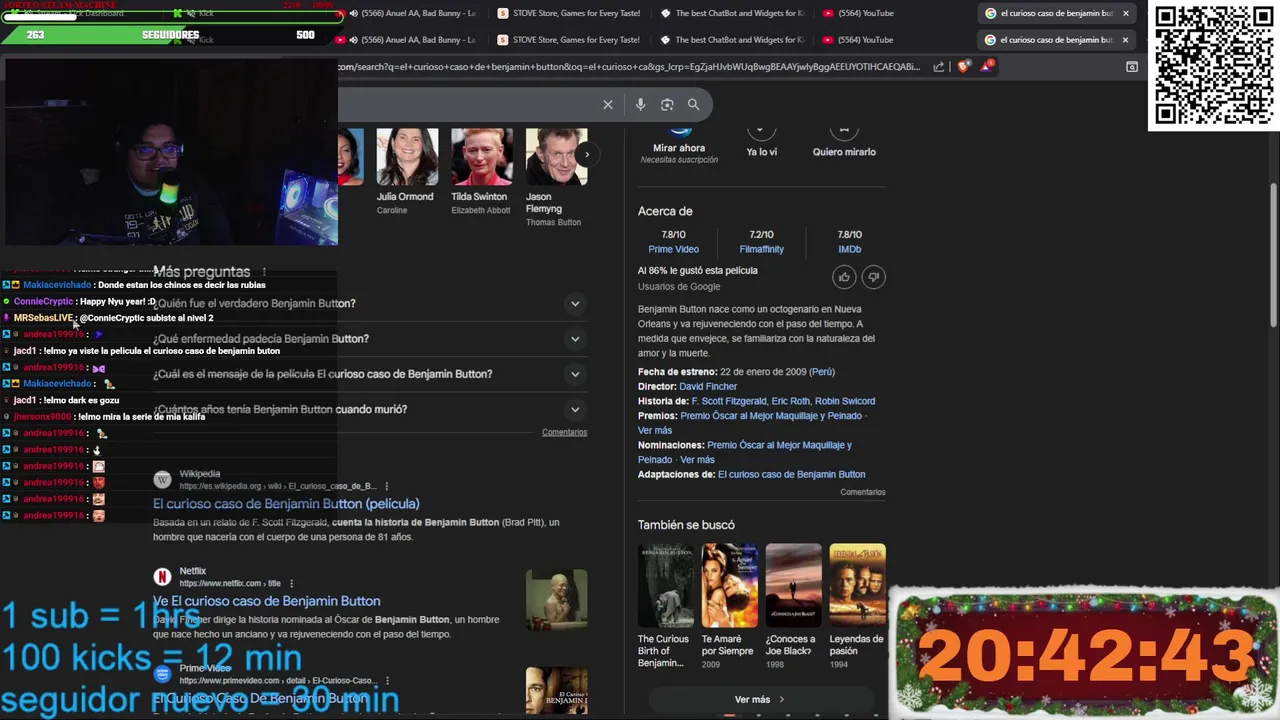Start voice search with the microphone icon

640,104
